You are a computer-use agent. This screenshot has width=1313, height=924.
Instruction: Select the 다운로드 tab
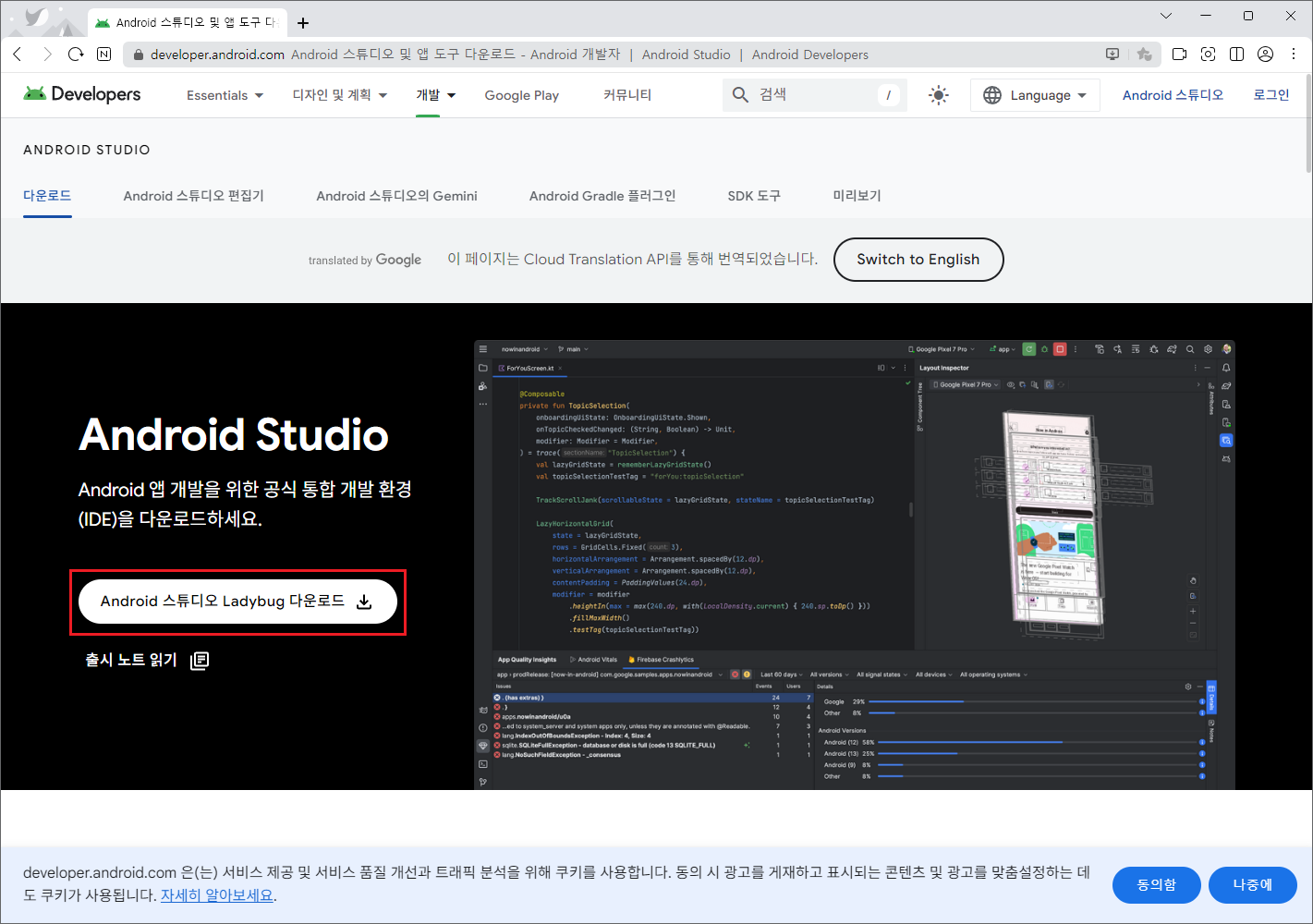coord(47,196)
